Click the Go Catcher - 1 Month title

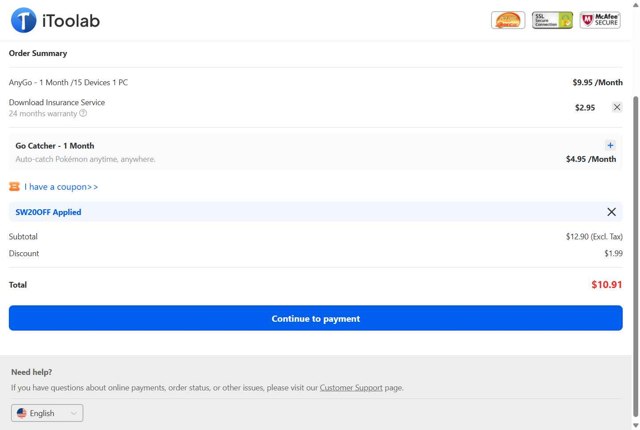click(x=55, y=146)
